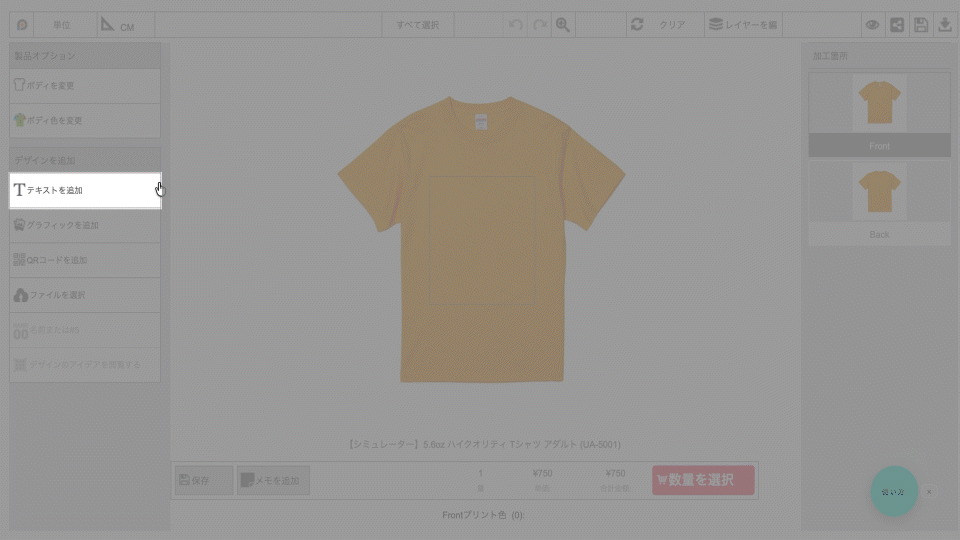Click テキストを追加 to add text
This screenshot has height=540, width=960.
85,190
